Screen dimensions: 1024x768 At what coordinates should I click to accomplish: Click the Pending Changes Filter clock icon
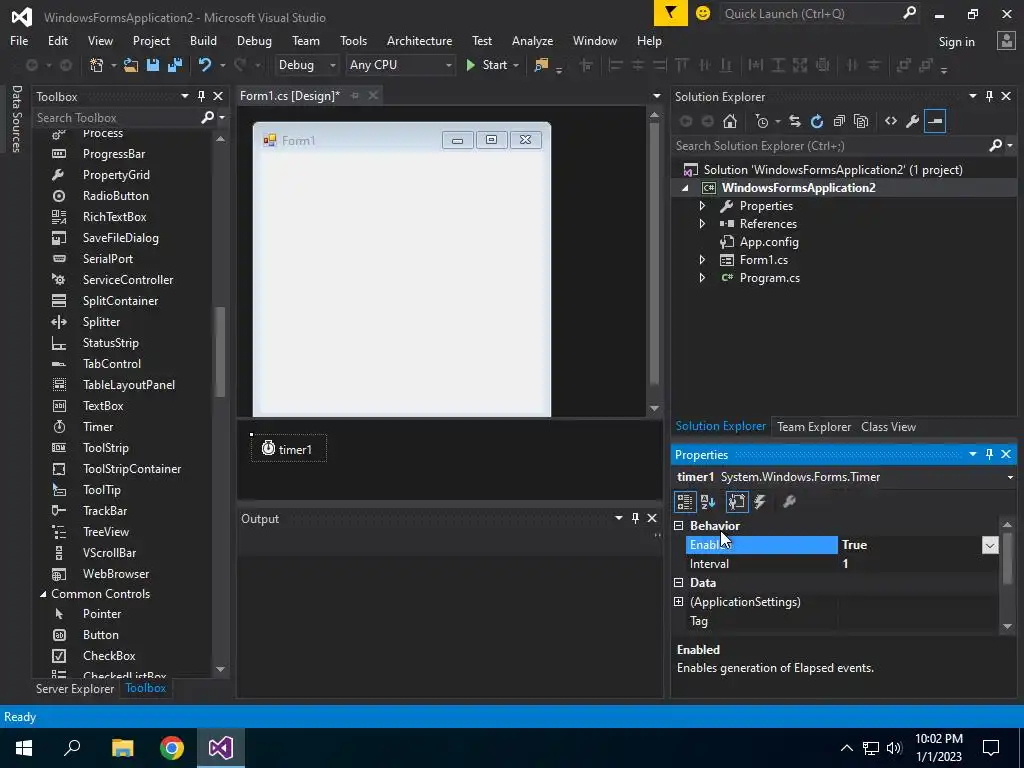point(761,121)
